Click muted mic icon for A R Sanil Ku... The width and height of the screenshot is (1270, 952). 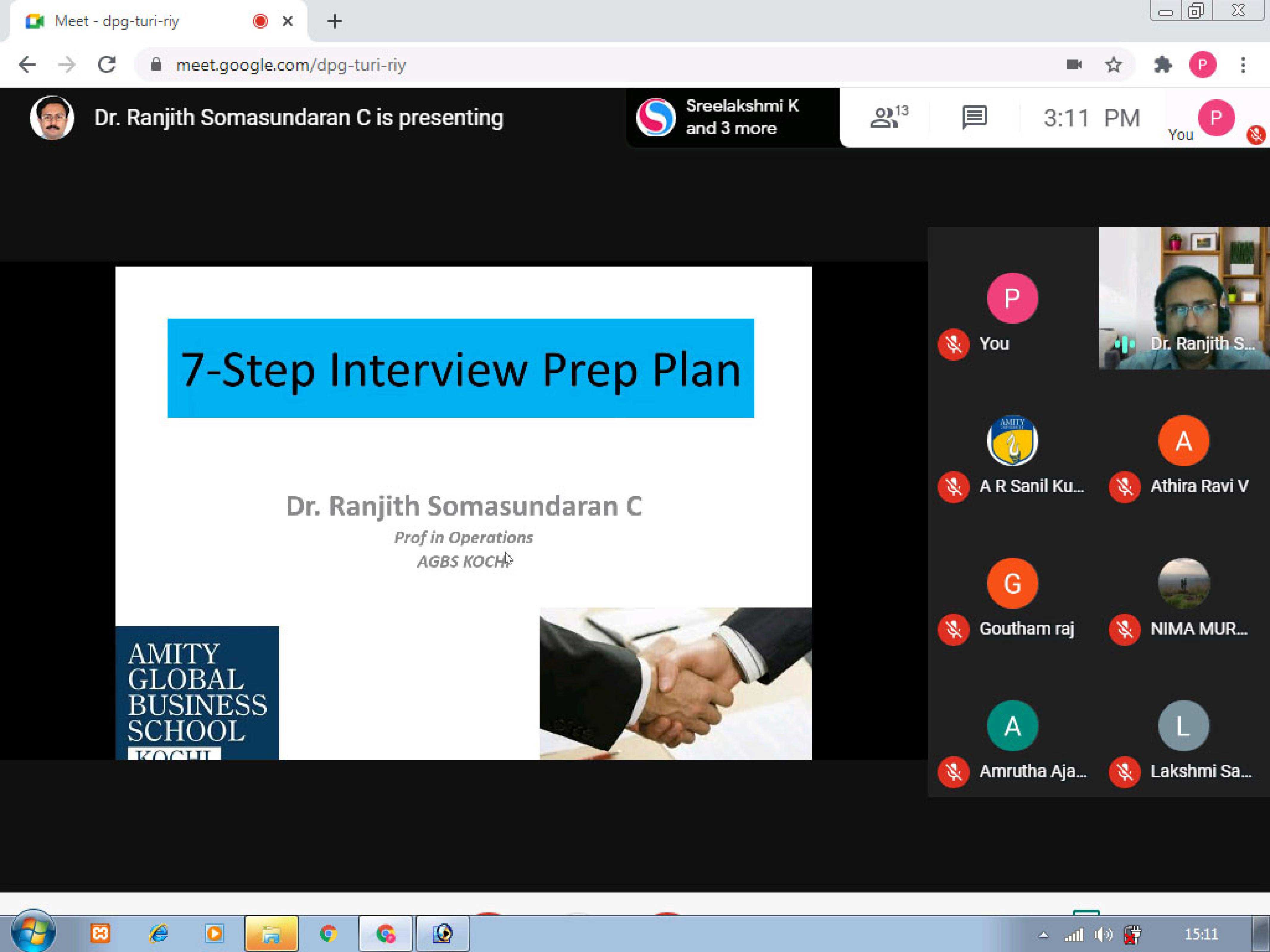[x=953, y=487]
